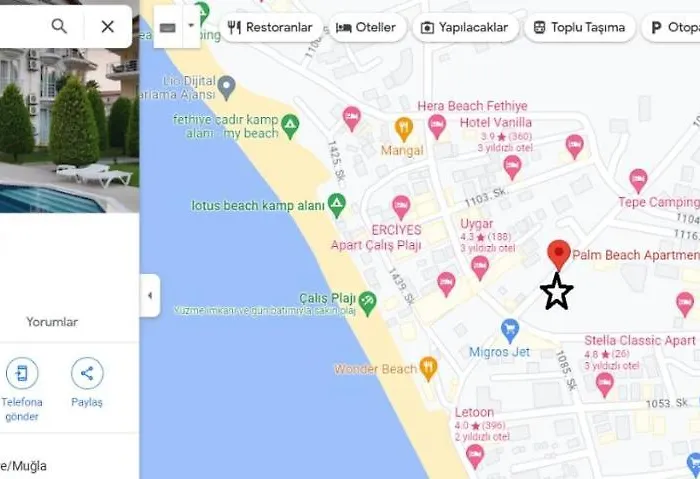The height and width of the screenshot is (479, 700).
Task: Filter map by Restoranlar
Action: [x=271, y=28]
